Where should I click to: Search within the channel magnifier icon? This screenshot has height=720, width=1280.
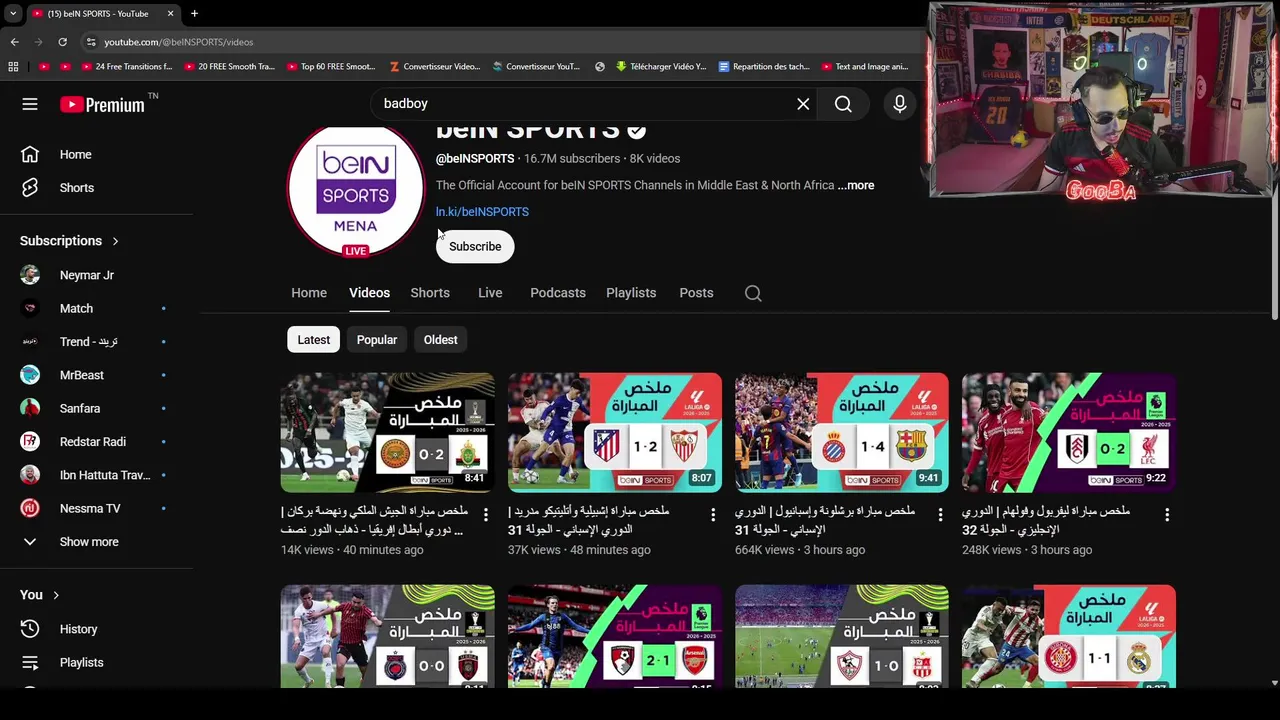(753, 293)
